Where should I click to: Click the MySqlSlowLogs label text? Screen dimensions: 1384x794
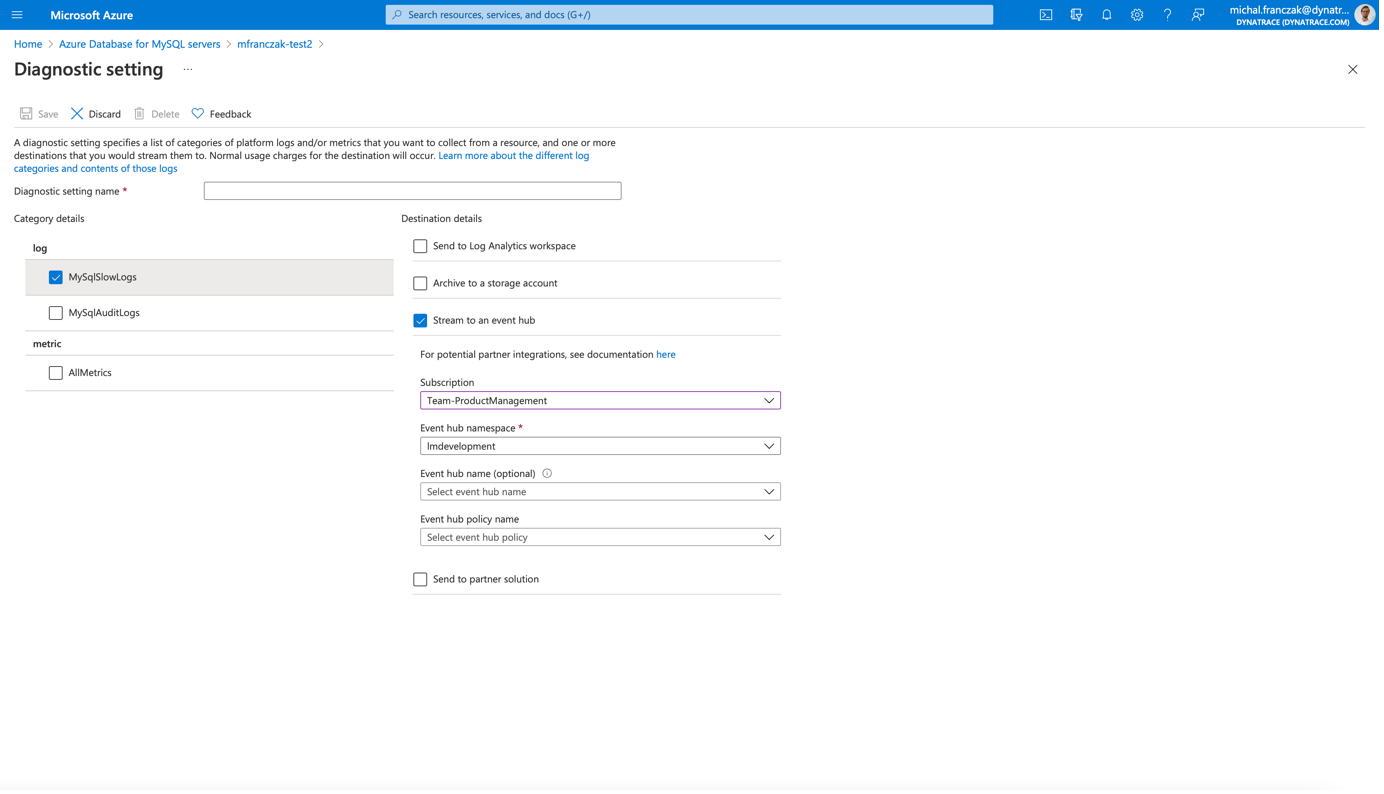point(103,278)
